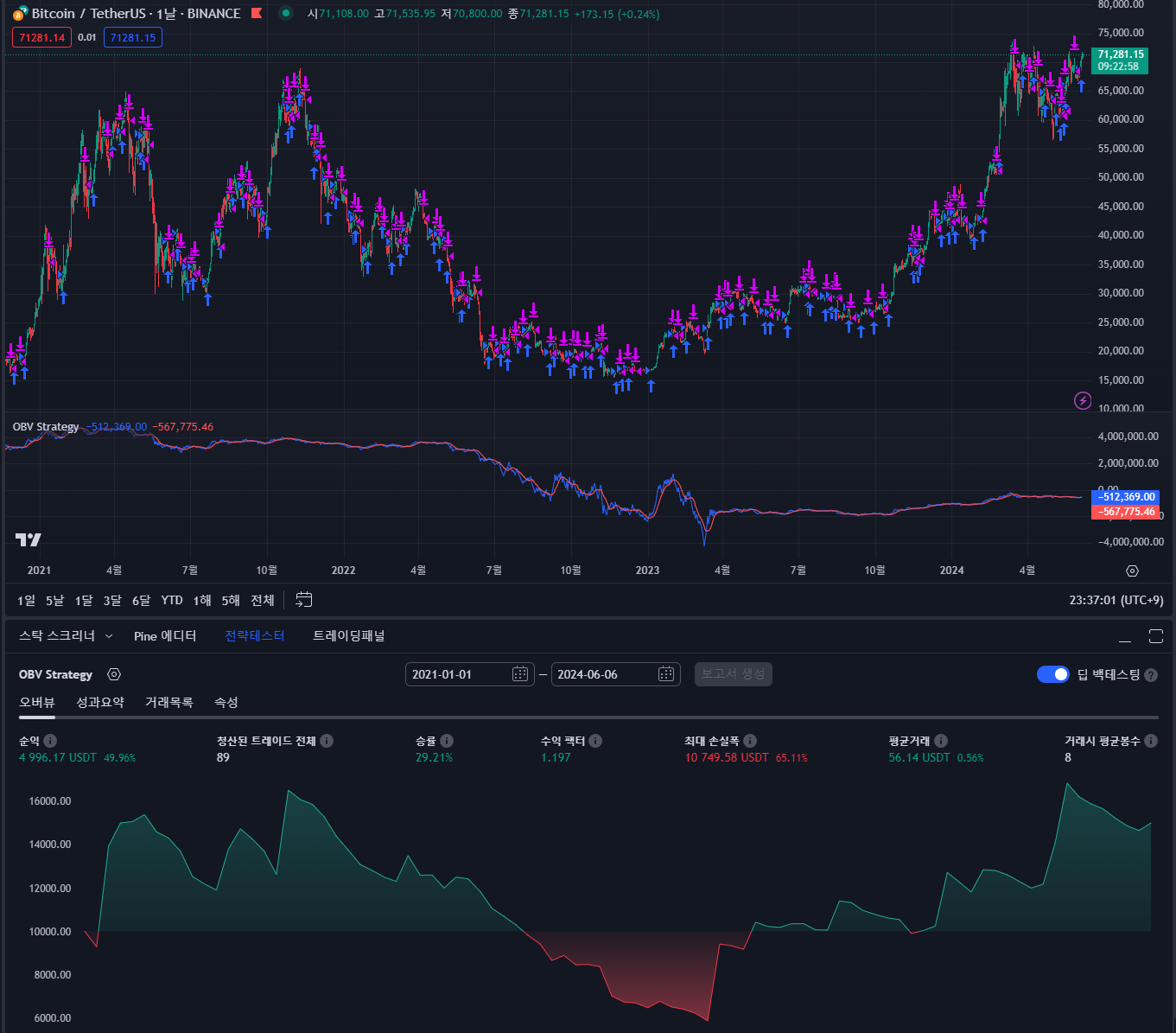Click the start date field 2021-01-01
Screen dimensions: 1176x1033
(x=468, y=674)
